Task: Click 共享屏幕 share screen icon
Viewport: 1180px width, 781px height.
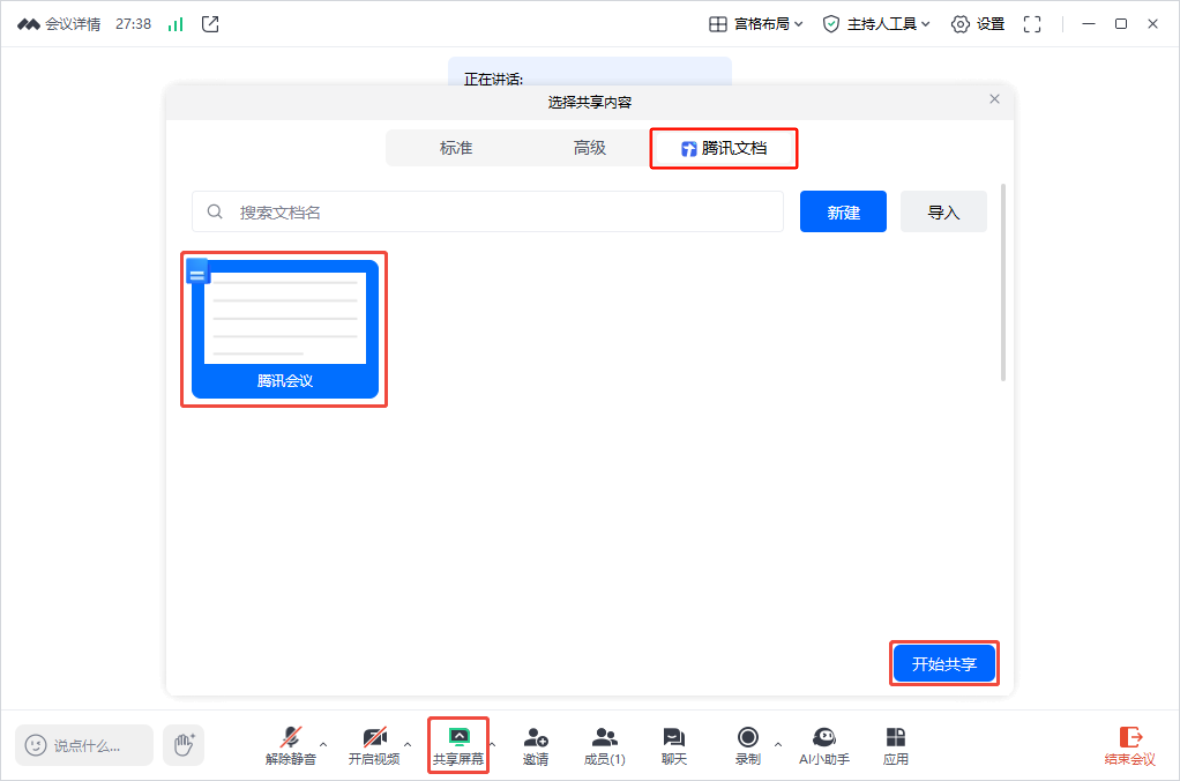Action: [458, 746]
